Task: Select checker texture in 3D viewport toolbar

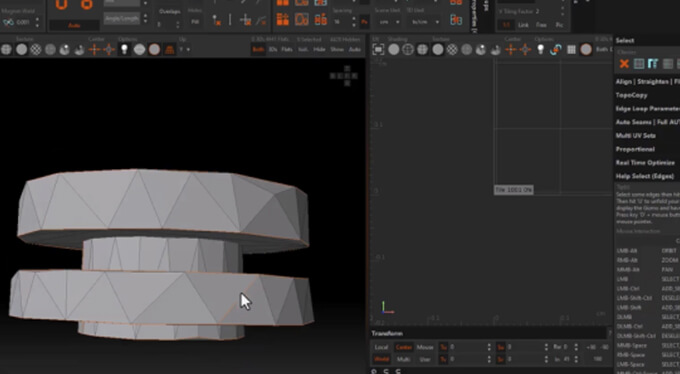Action: coord(36,49)
